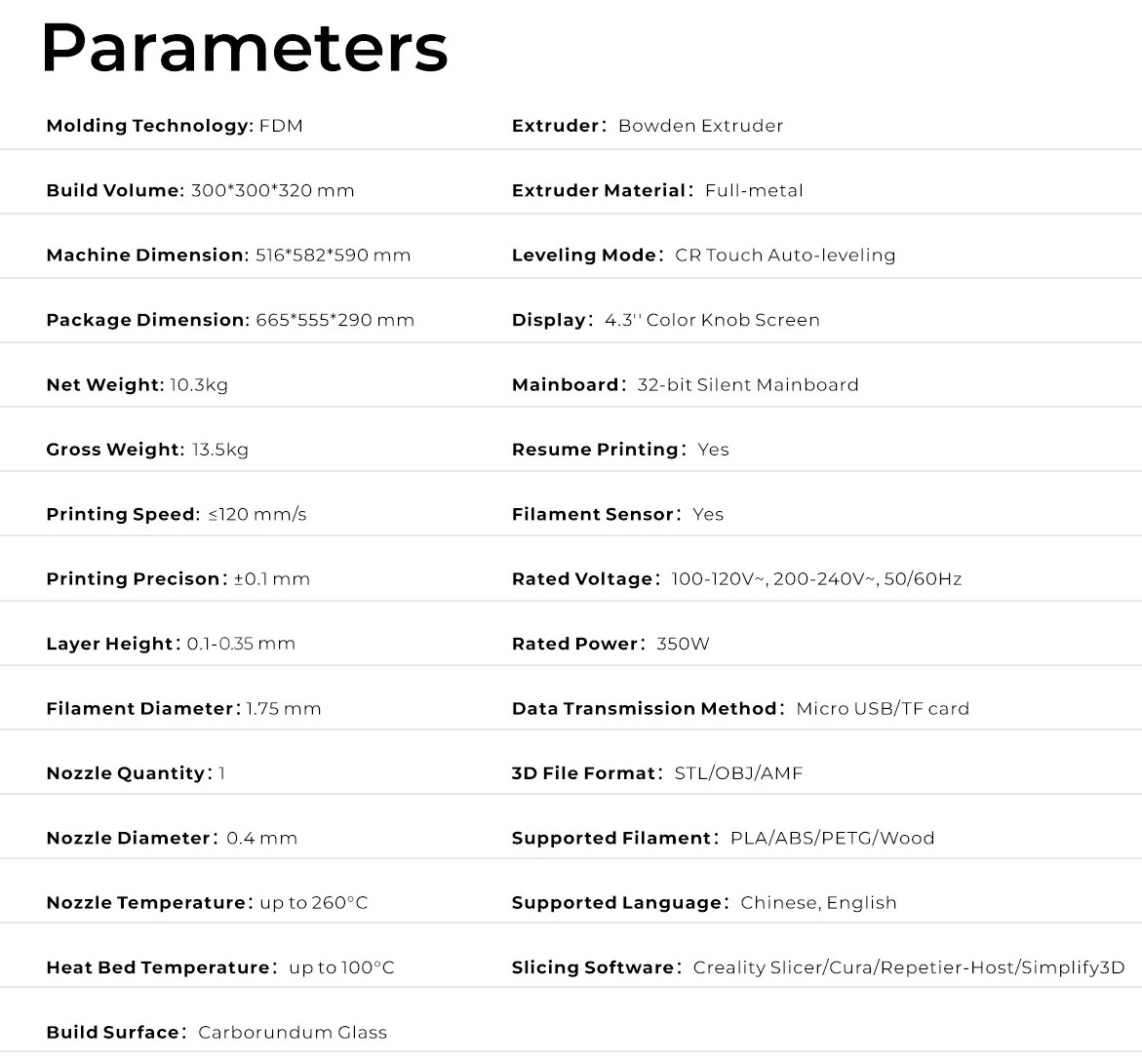1142x1064 pixels.
Task: Click the Bowden Extruder value
Action: tap(700, 126)
